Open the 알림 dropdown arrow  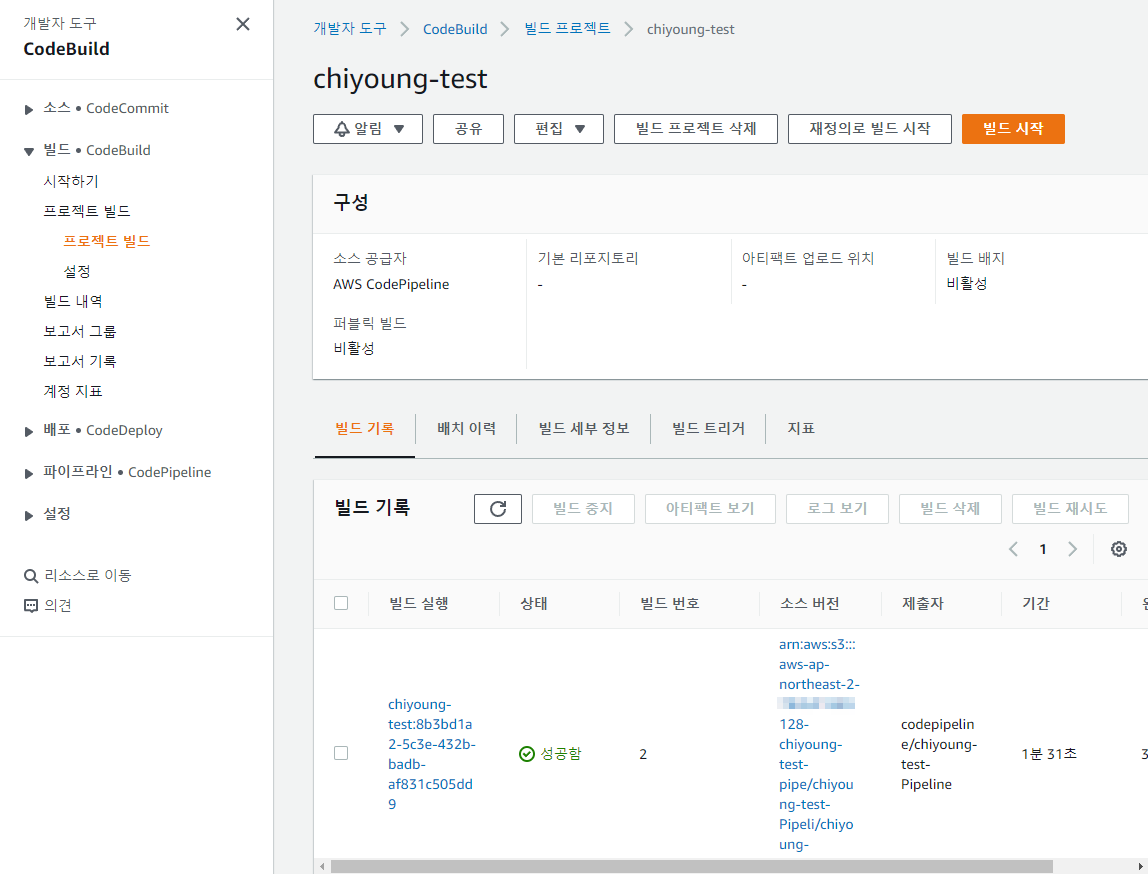tap(399, 129)
